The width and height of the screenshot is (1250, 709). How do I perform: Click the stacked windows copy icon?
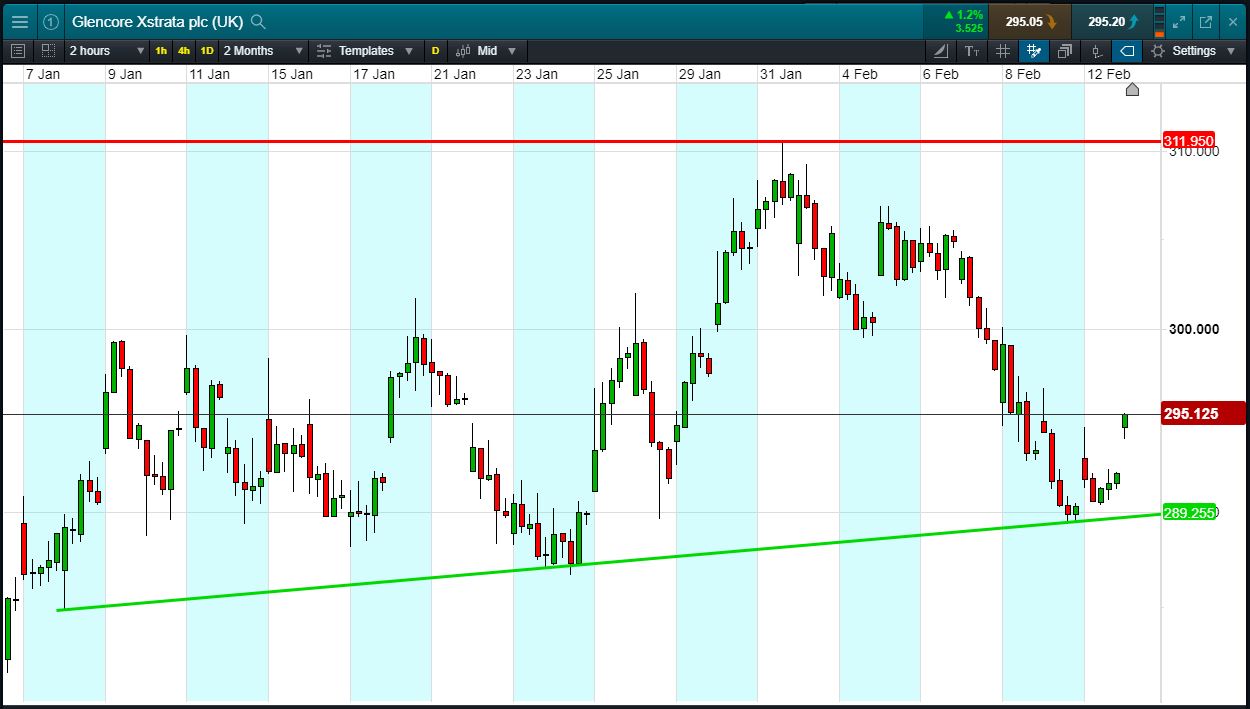(1065, 50)
